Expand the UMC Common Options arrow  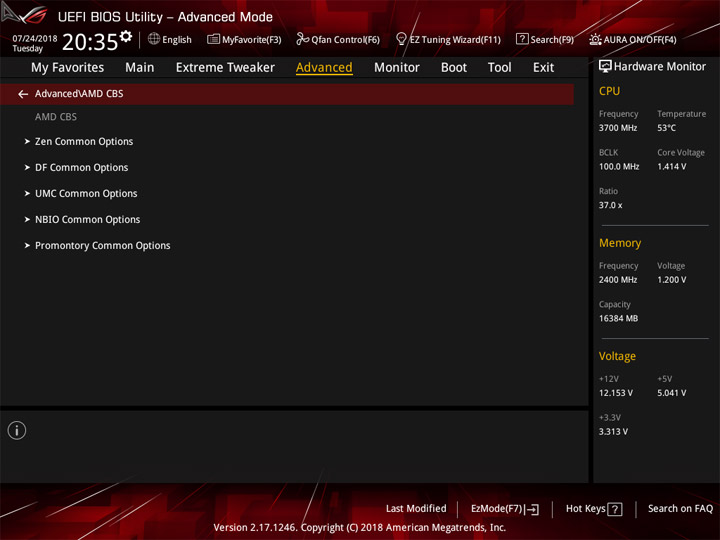(27, 193)
